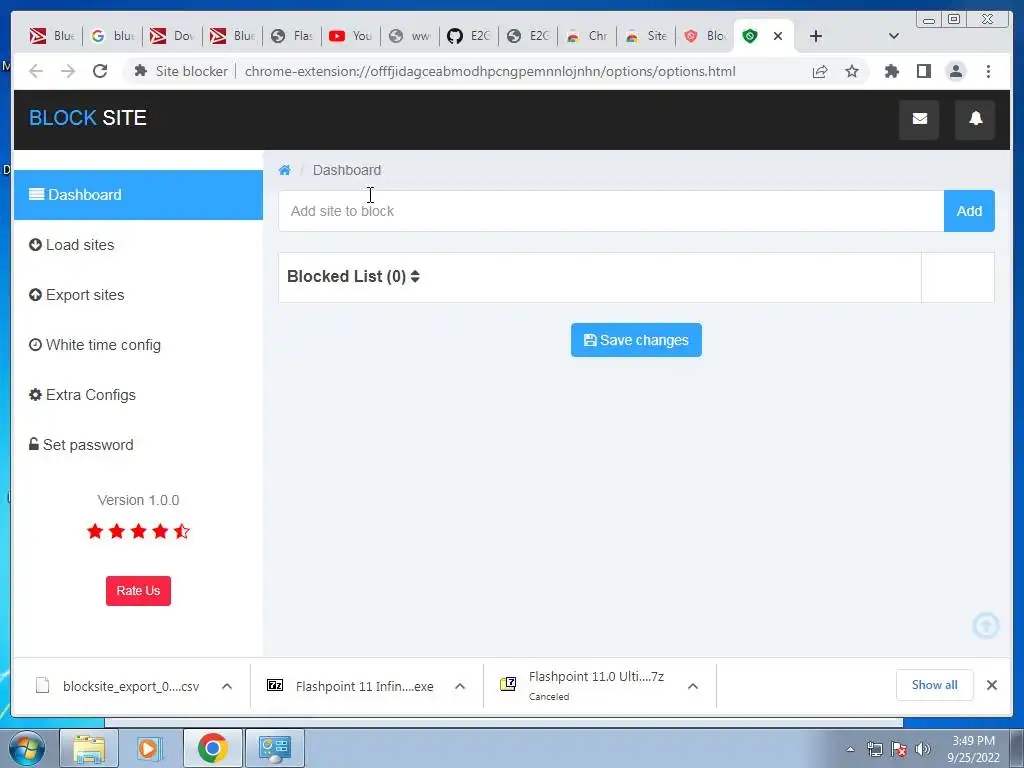Viewport: 1024px width, 768px height.
Task: Switch to the Fla tab
Action: click(x=292, y=36)
